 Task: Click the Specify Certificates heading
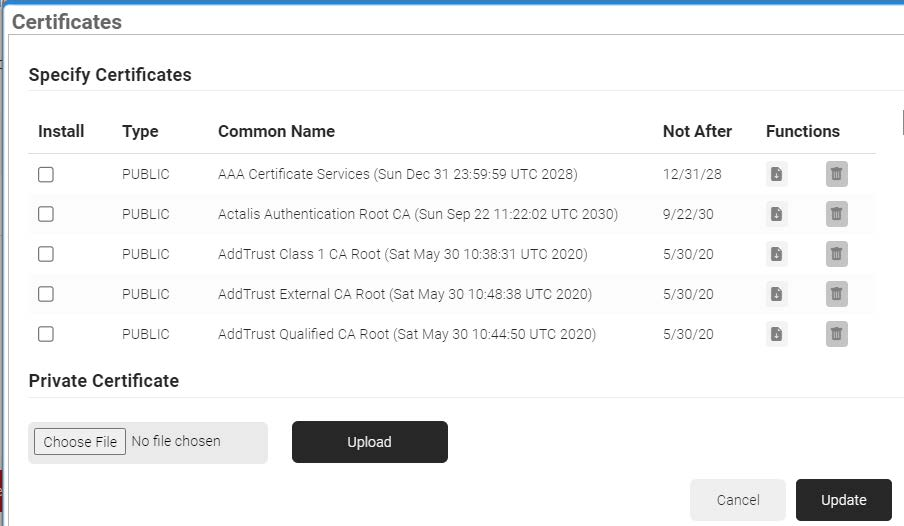coord(110,75)
